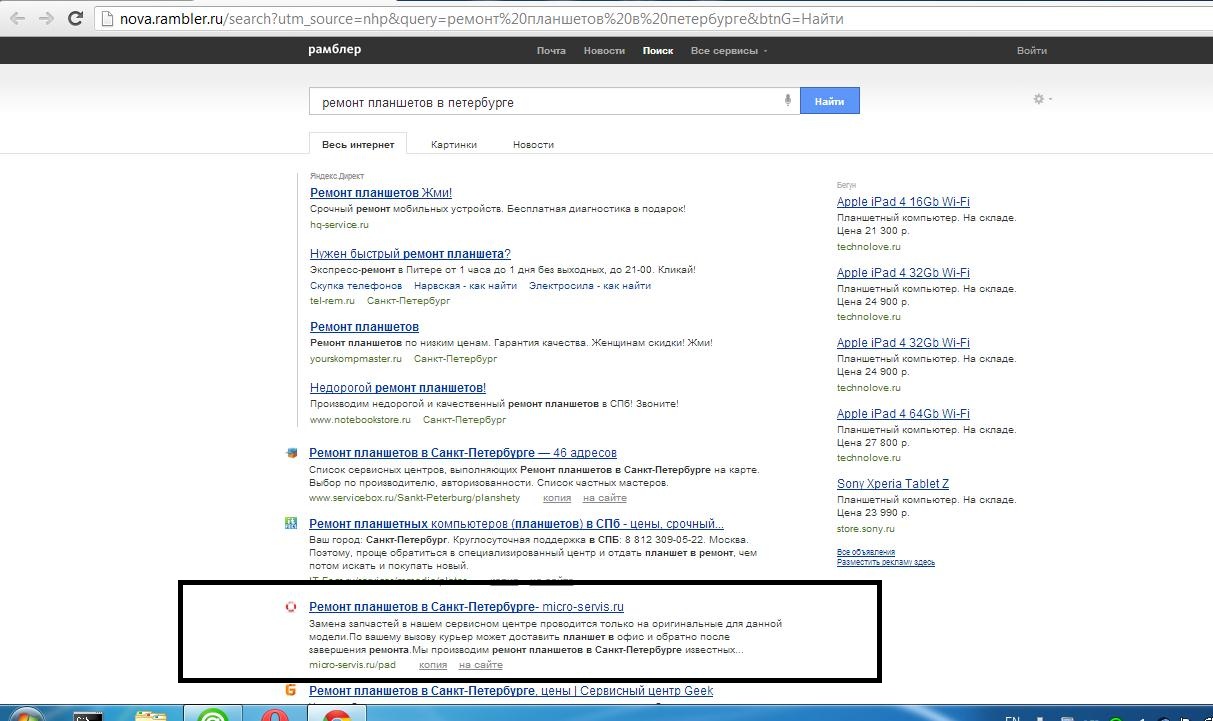The height and width of the screenshot is (721, 1213).
Task: Click Разместить рекламу здесь link
Action: [886, 562]
